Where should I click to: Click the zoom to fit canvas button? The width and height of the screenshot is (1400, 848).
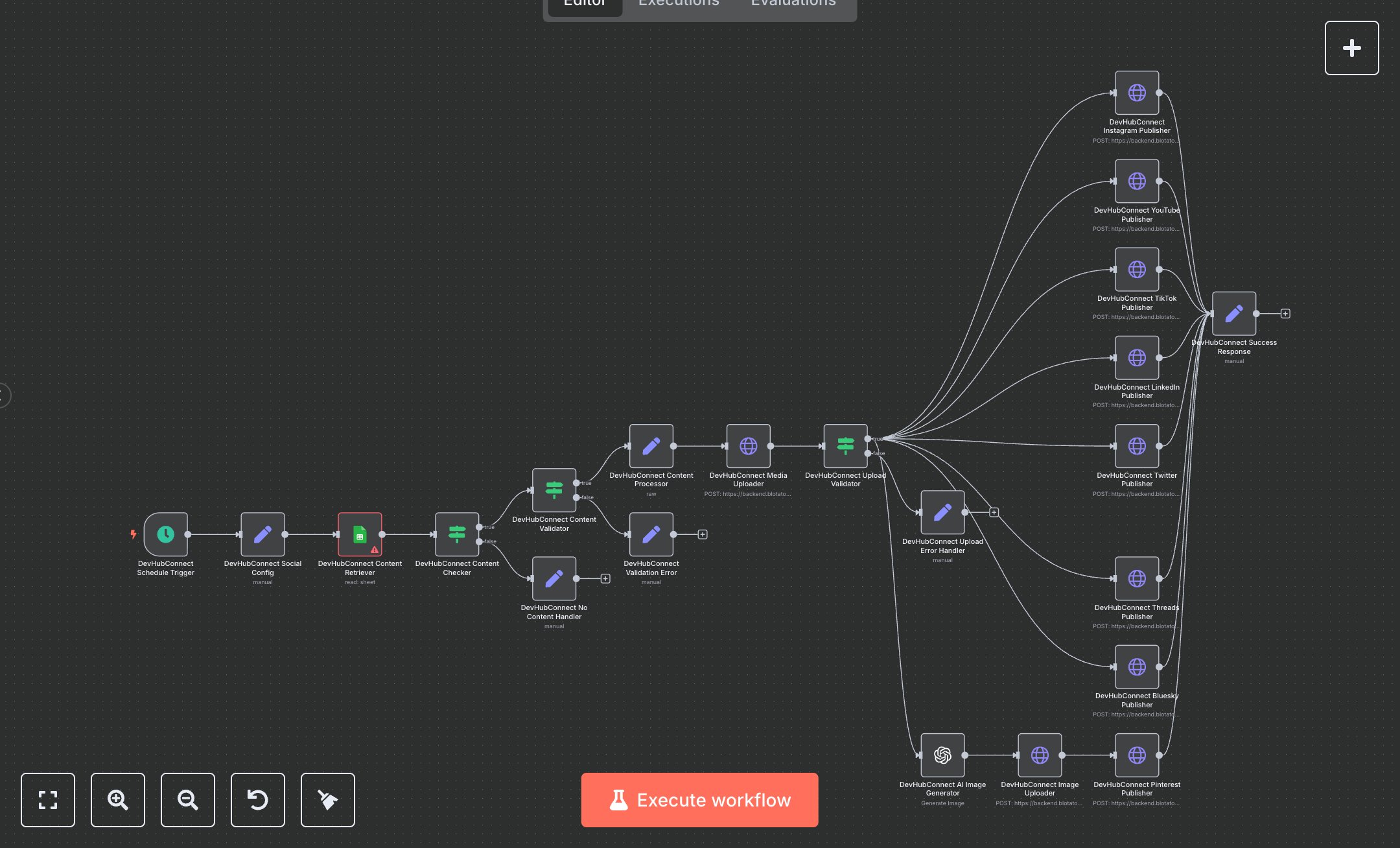click(48, 800)
